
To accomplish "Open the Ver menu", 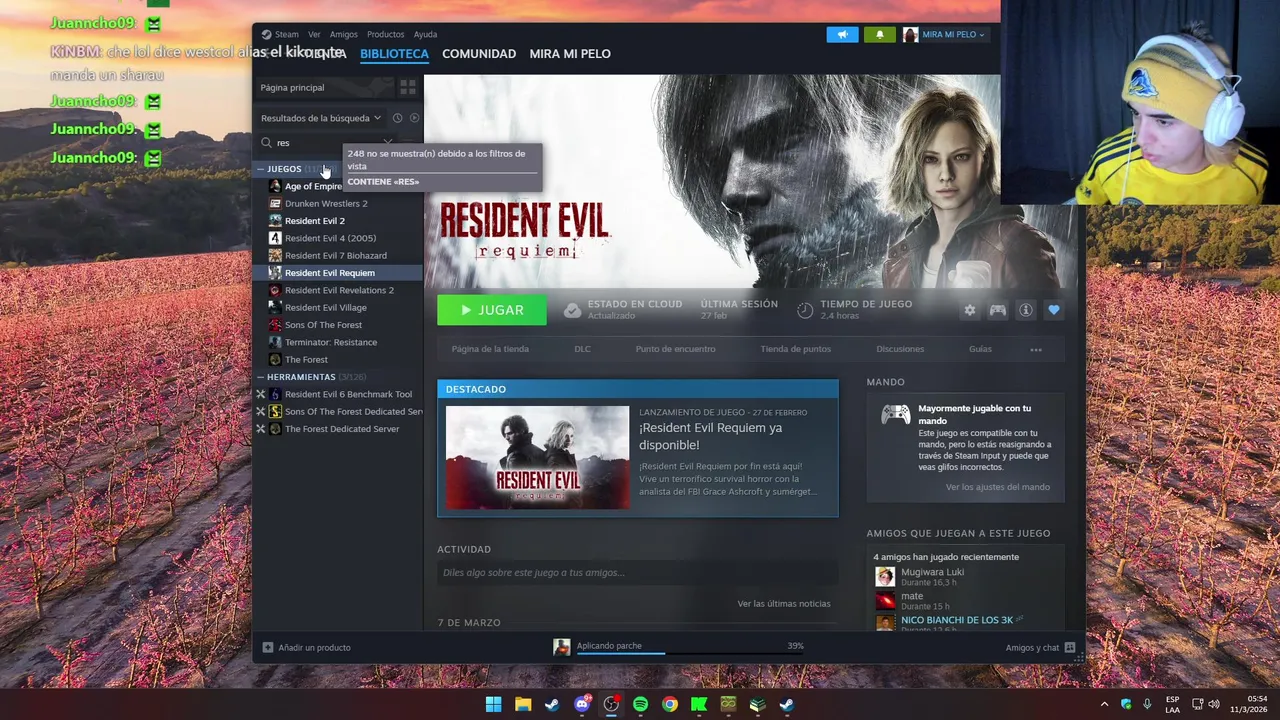I will [314, 34].
